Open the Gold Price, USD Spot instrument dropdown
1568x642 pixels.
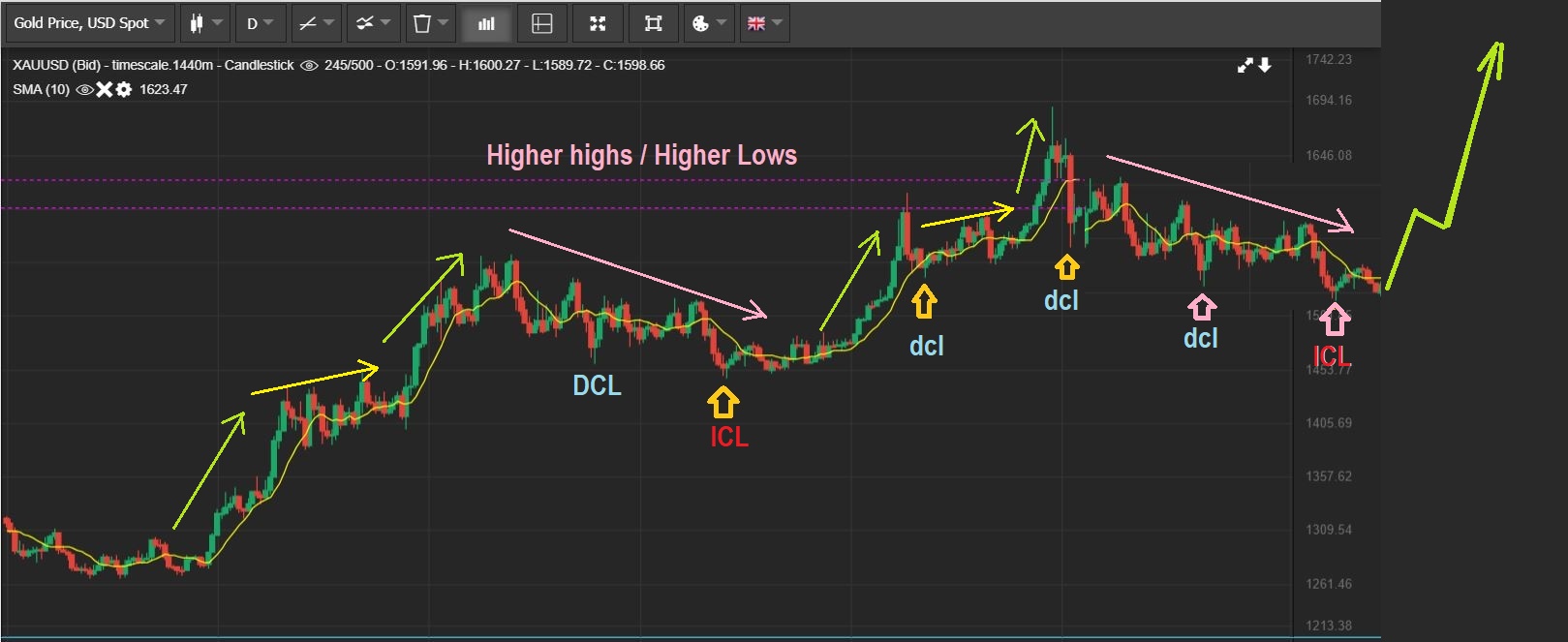[89, 23]
